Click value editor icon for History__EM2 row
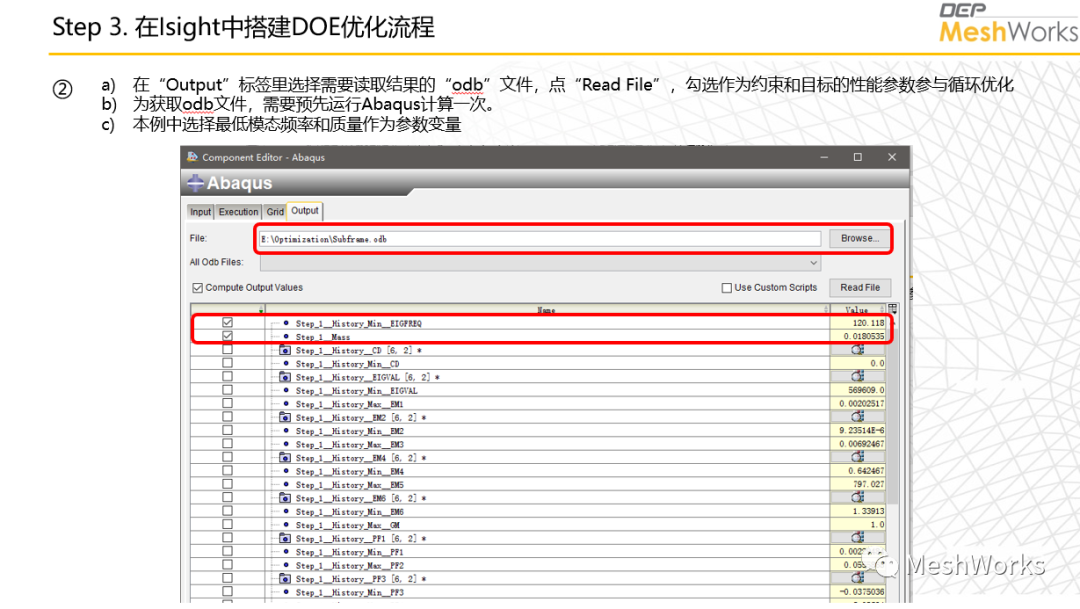Screen dimensions: 1080x609 point(858,417)
